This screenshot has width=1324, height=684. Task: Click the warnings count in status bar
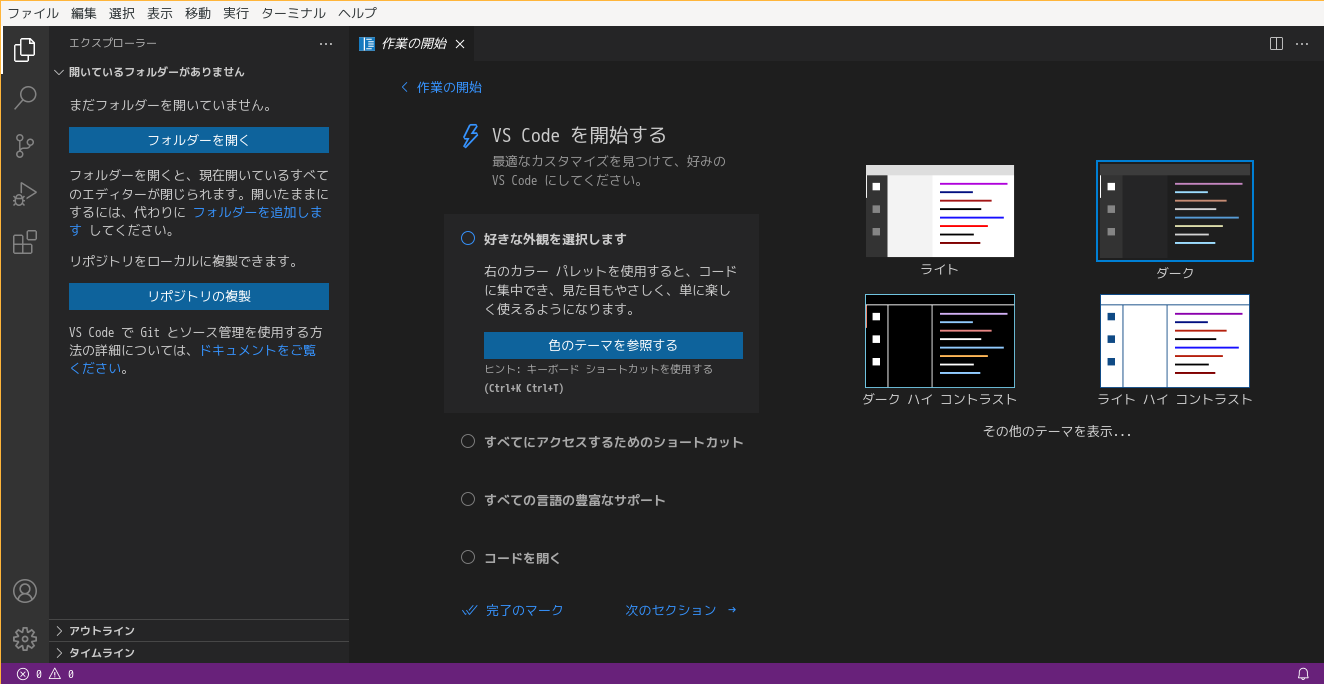(62, 674)
